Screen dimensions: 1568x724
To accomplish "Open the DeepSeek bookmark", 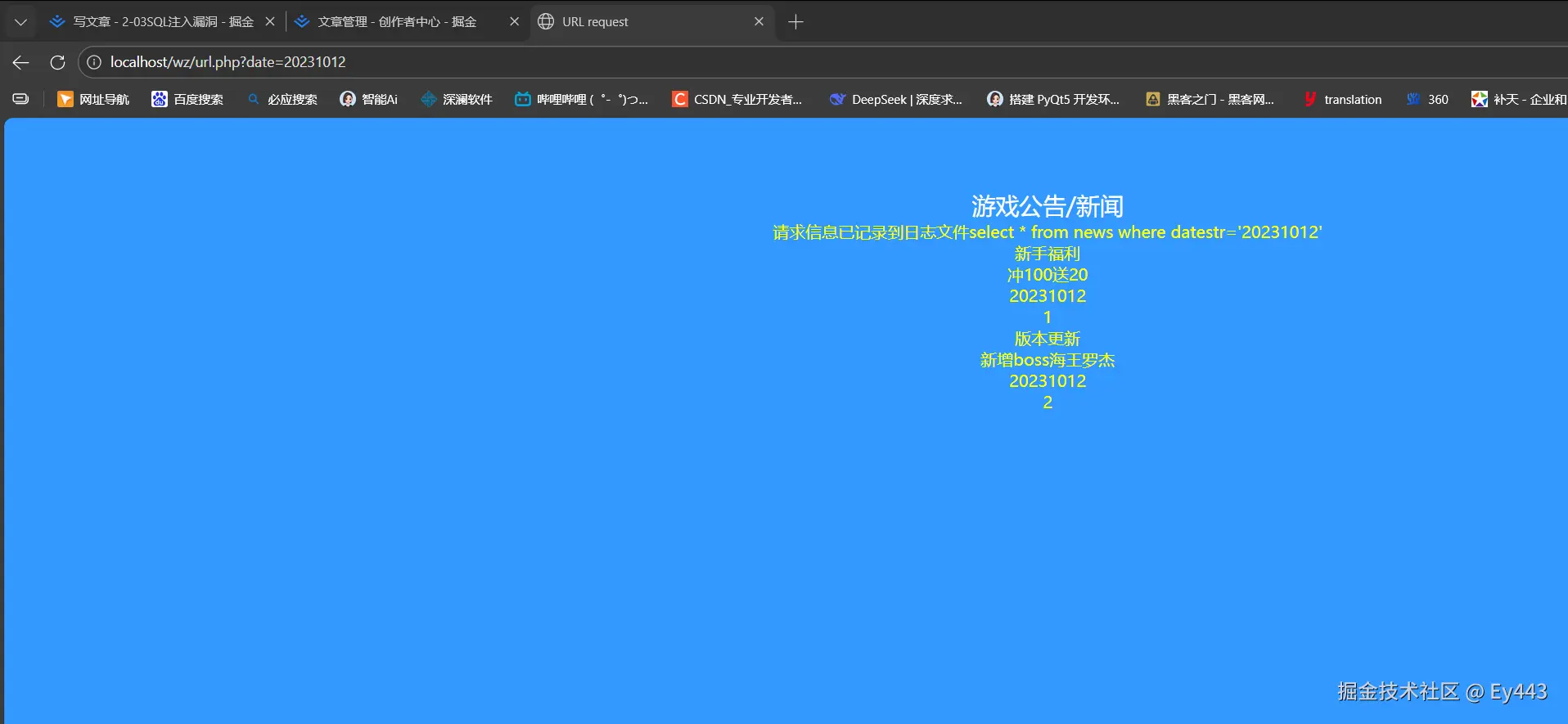I will click(x=896, y=99).
